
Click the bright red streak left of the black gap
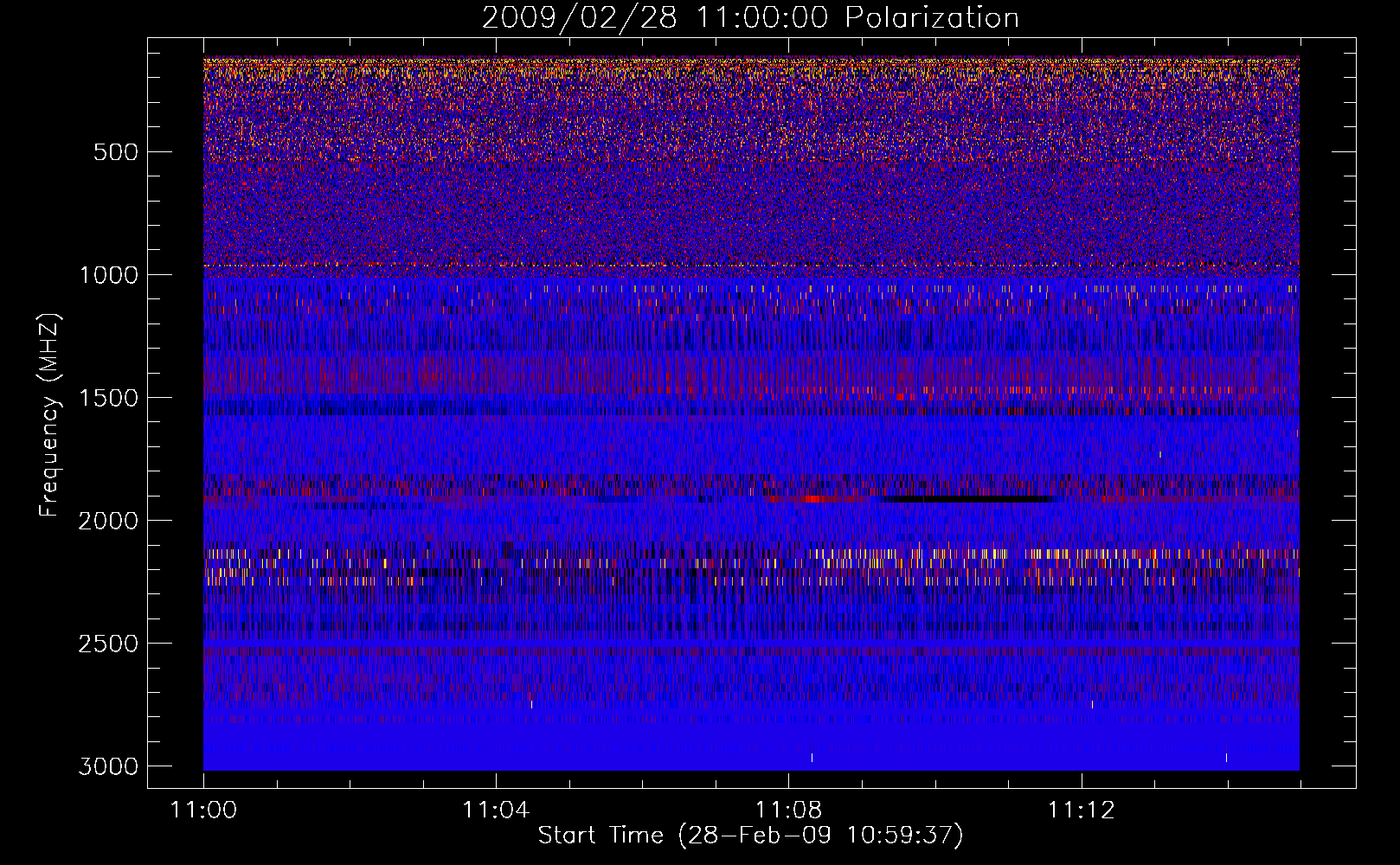tap(812, 499)
